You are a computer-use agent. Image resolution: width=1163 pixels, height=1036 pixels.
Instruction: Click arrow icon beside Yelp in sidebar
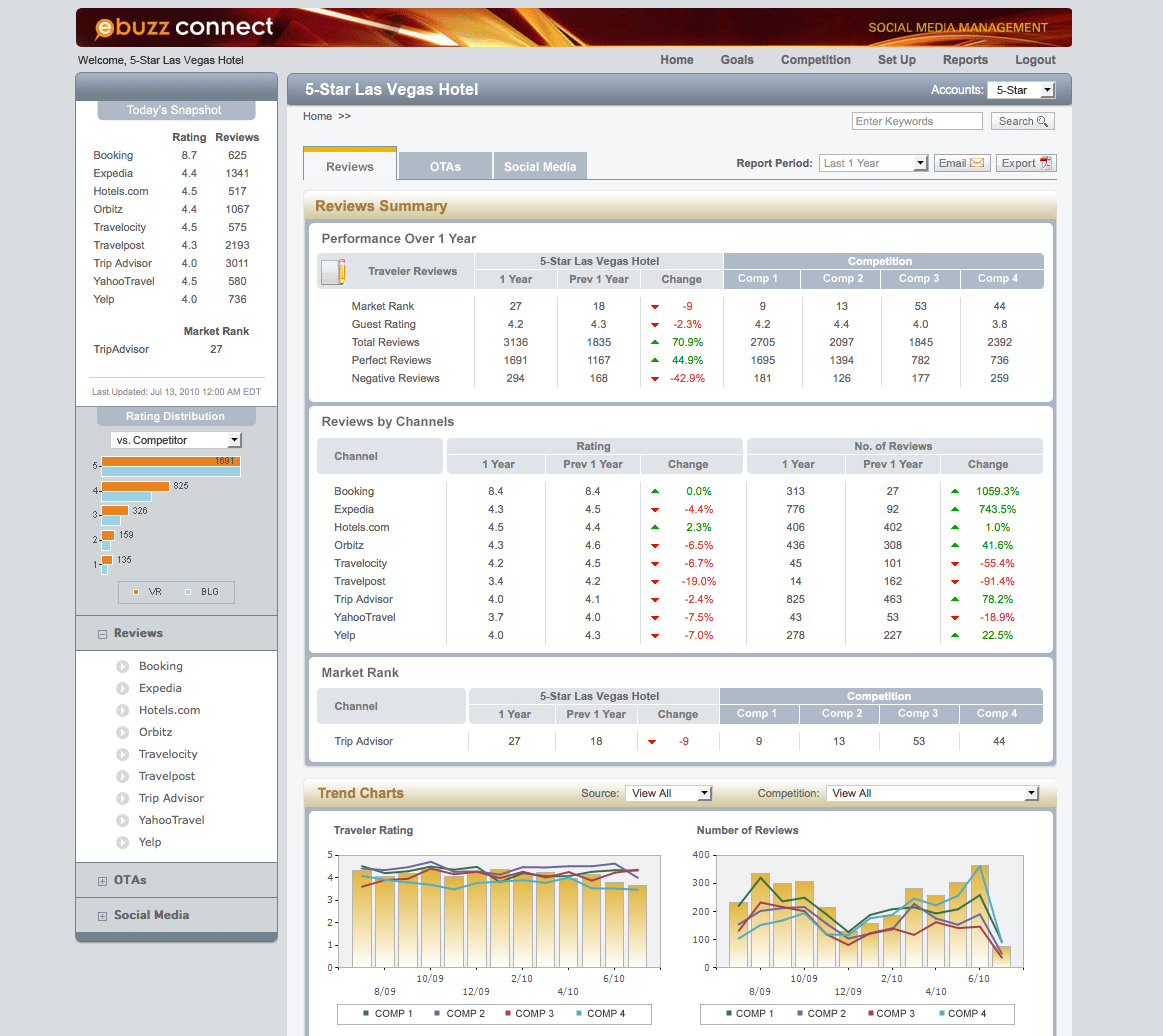pos(123,842)
